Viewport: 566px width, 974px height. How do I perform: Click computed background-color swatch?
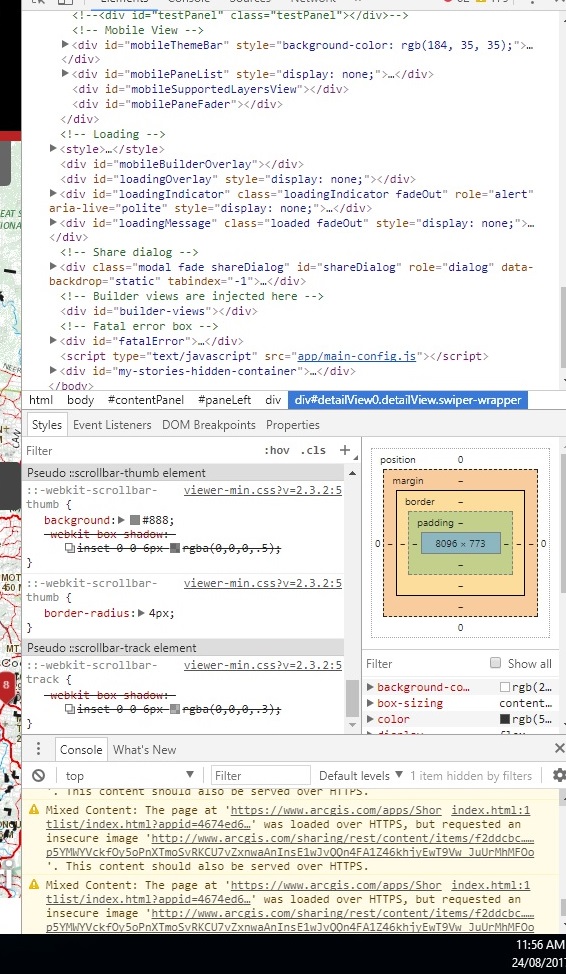pyautogui.click(x=504, y=687)
